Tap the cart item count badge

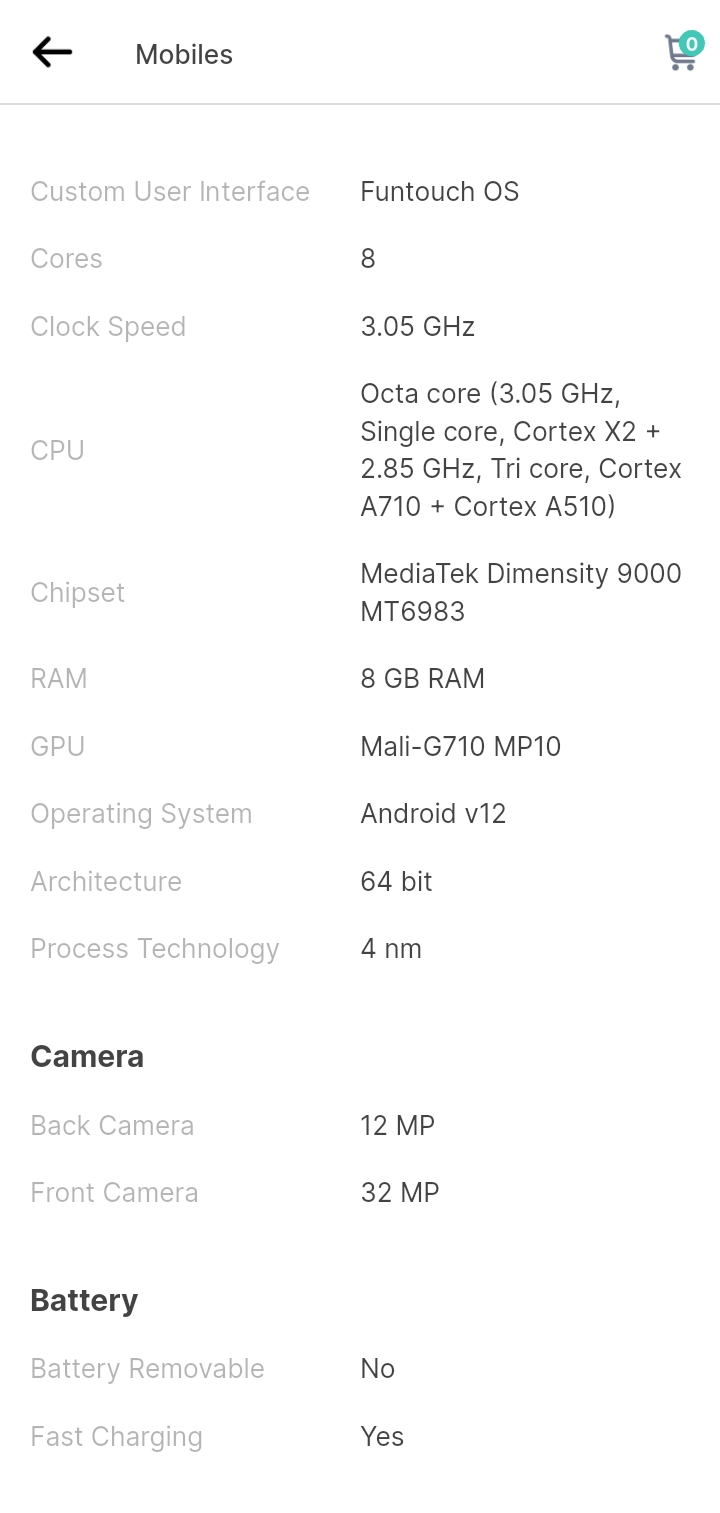[691, 43]
